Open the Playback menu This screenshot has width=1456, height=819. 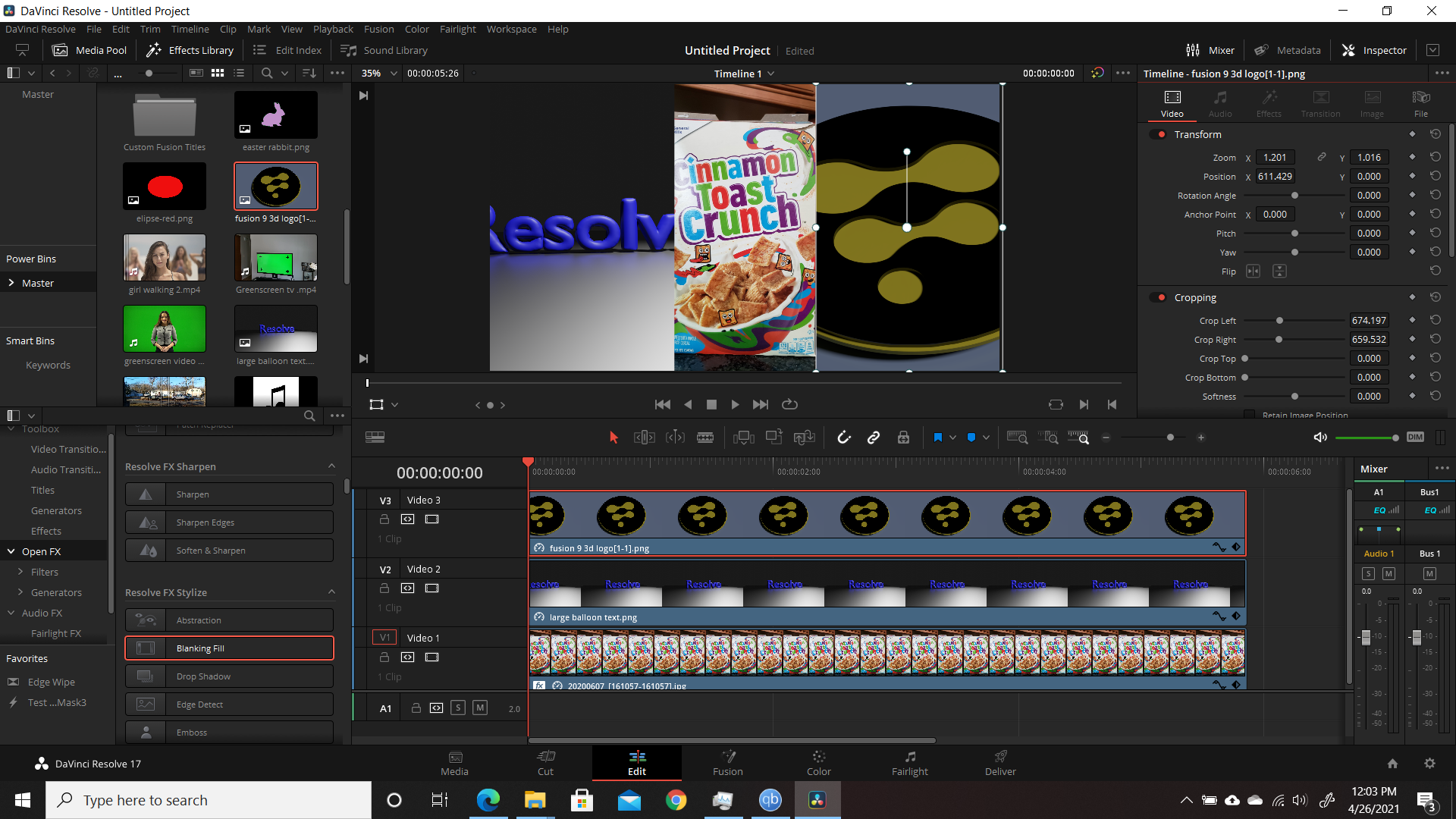[x=333, y=29]
